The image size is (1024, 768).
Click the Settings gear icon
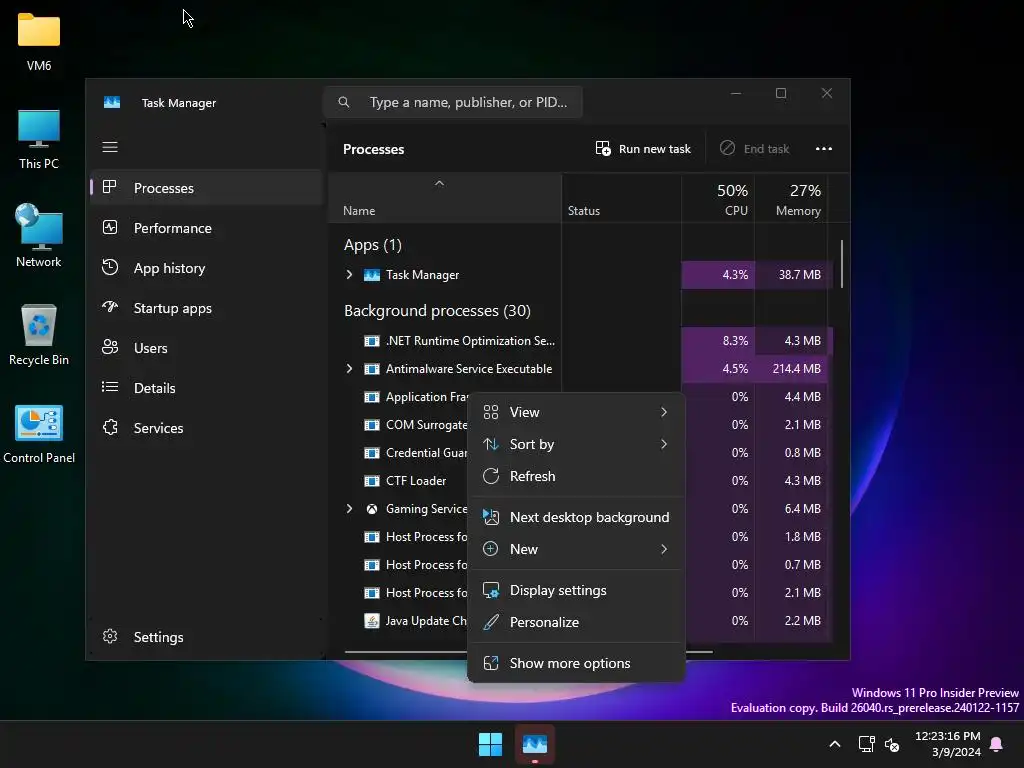click(110, 636)
